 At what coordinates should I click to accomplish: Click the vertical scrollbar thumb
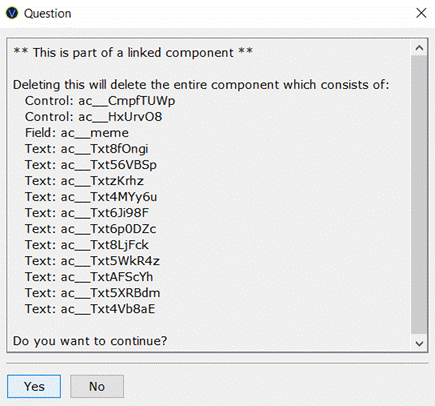[419, 195]
